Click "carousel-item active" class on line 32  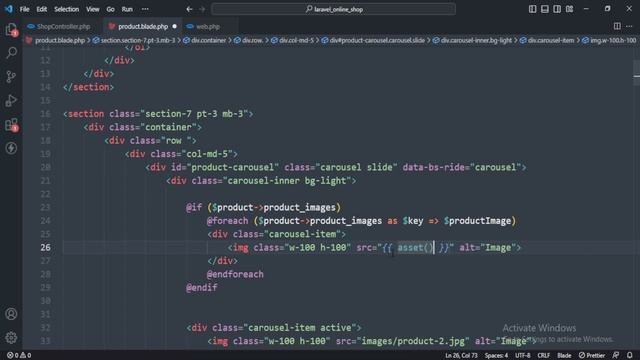(302, 327)
